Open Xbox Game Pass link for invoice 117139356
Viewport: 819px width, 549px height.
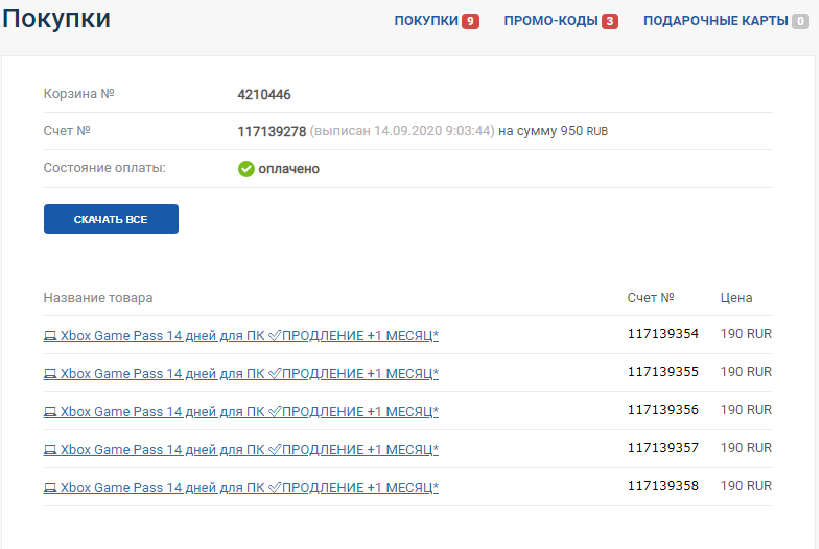coord(241,412)
